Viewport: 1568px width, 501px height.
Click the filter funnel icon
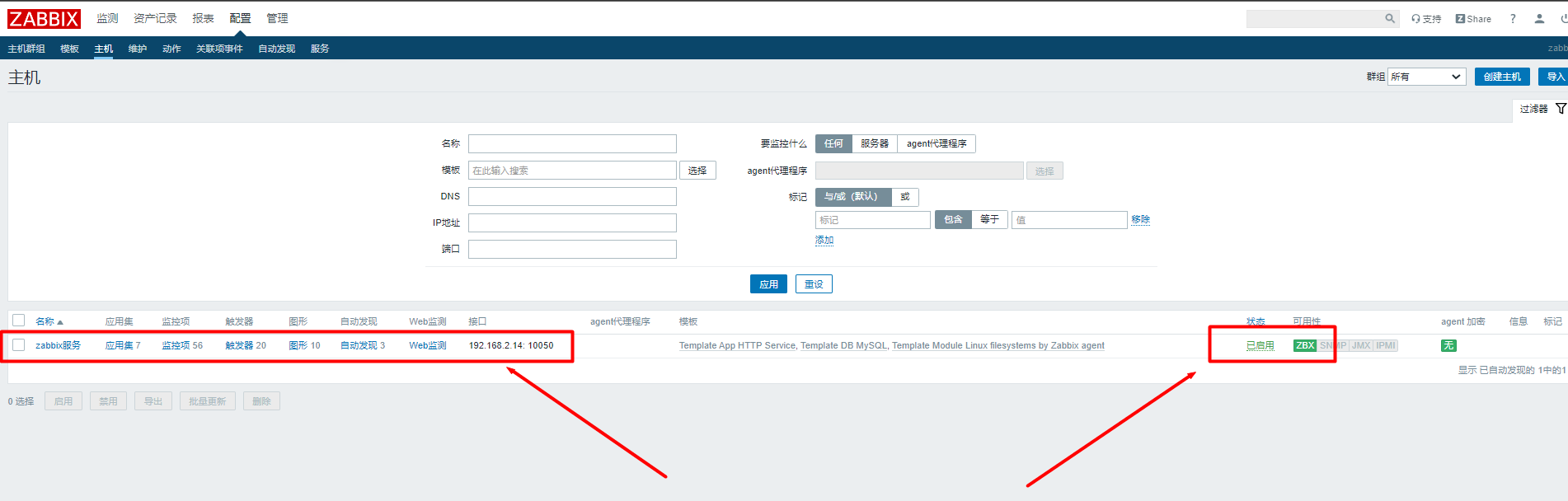tap(1561, 109)
